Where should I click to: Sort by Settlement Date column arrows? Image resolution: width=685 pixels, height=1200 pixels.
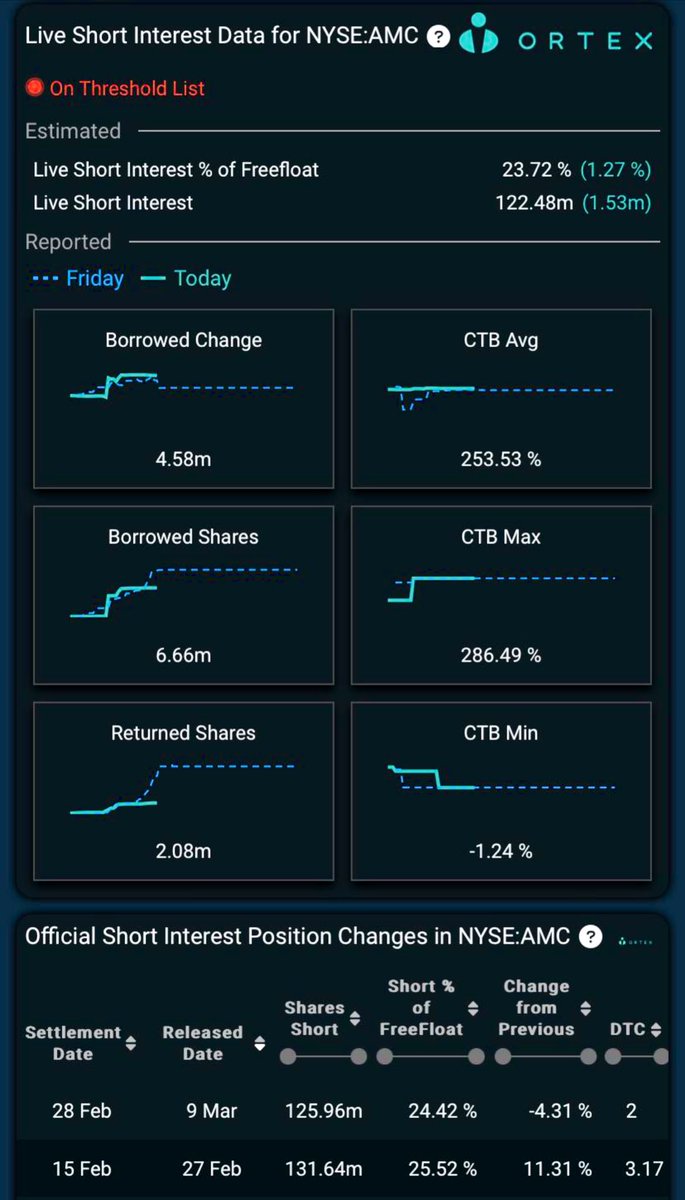pyautogui.click(x=130, y=1043)
